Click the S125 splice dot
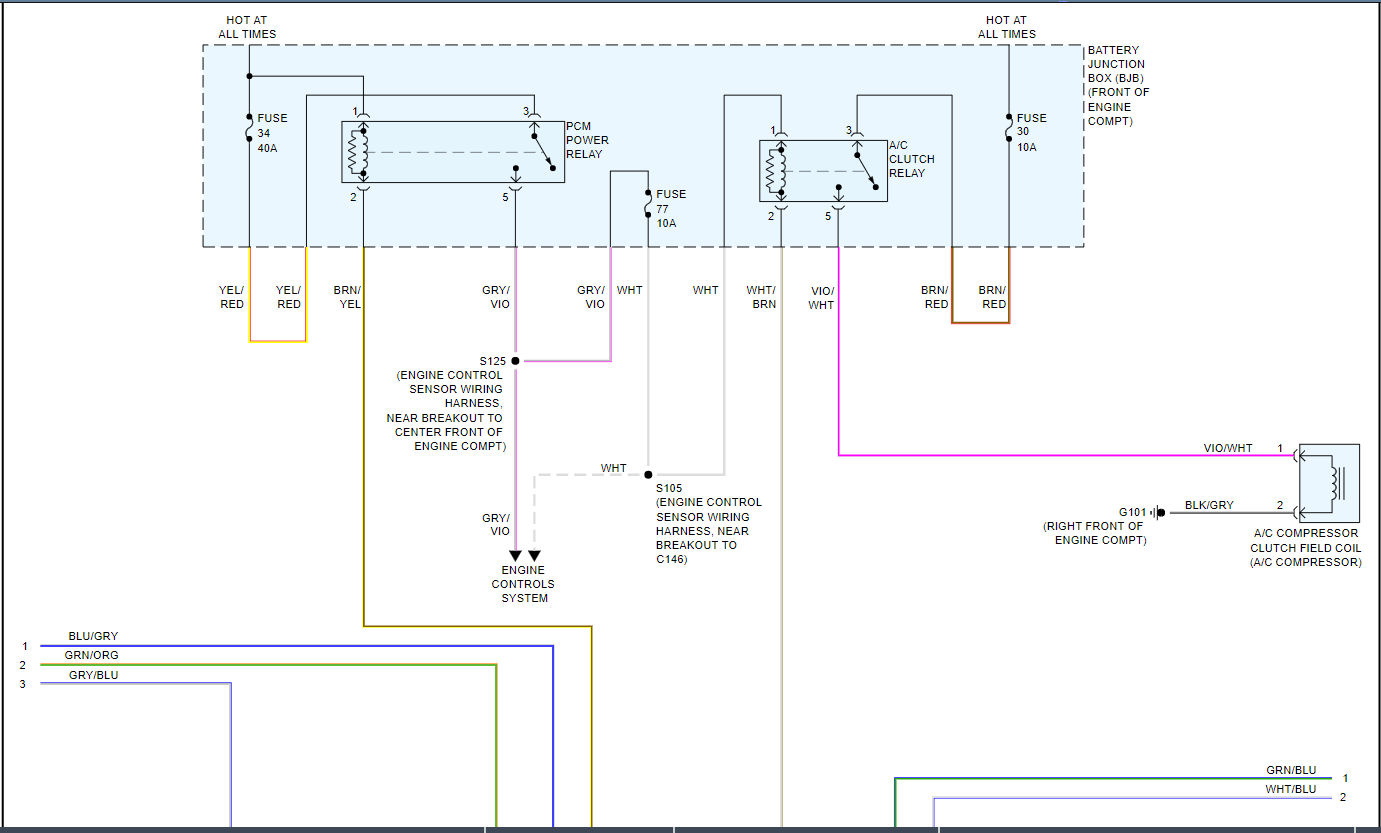The width and height of the screenshot is (1381, 833). [x=515, y=360]
